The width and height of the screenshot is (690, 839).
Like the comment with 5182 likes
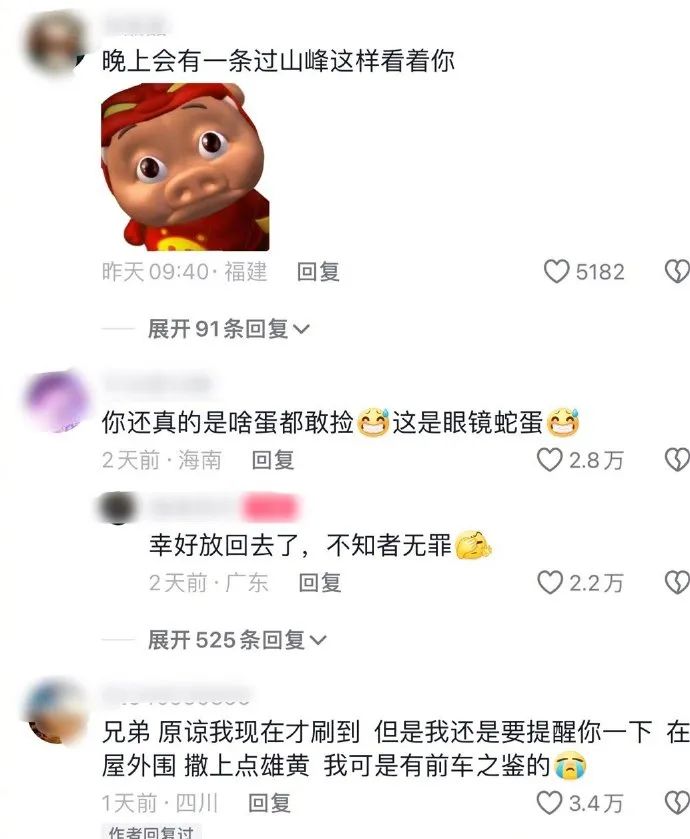[556, 271]
